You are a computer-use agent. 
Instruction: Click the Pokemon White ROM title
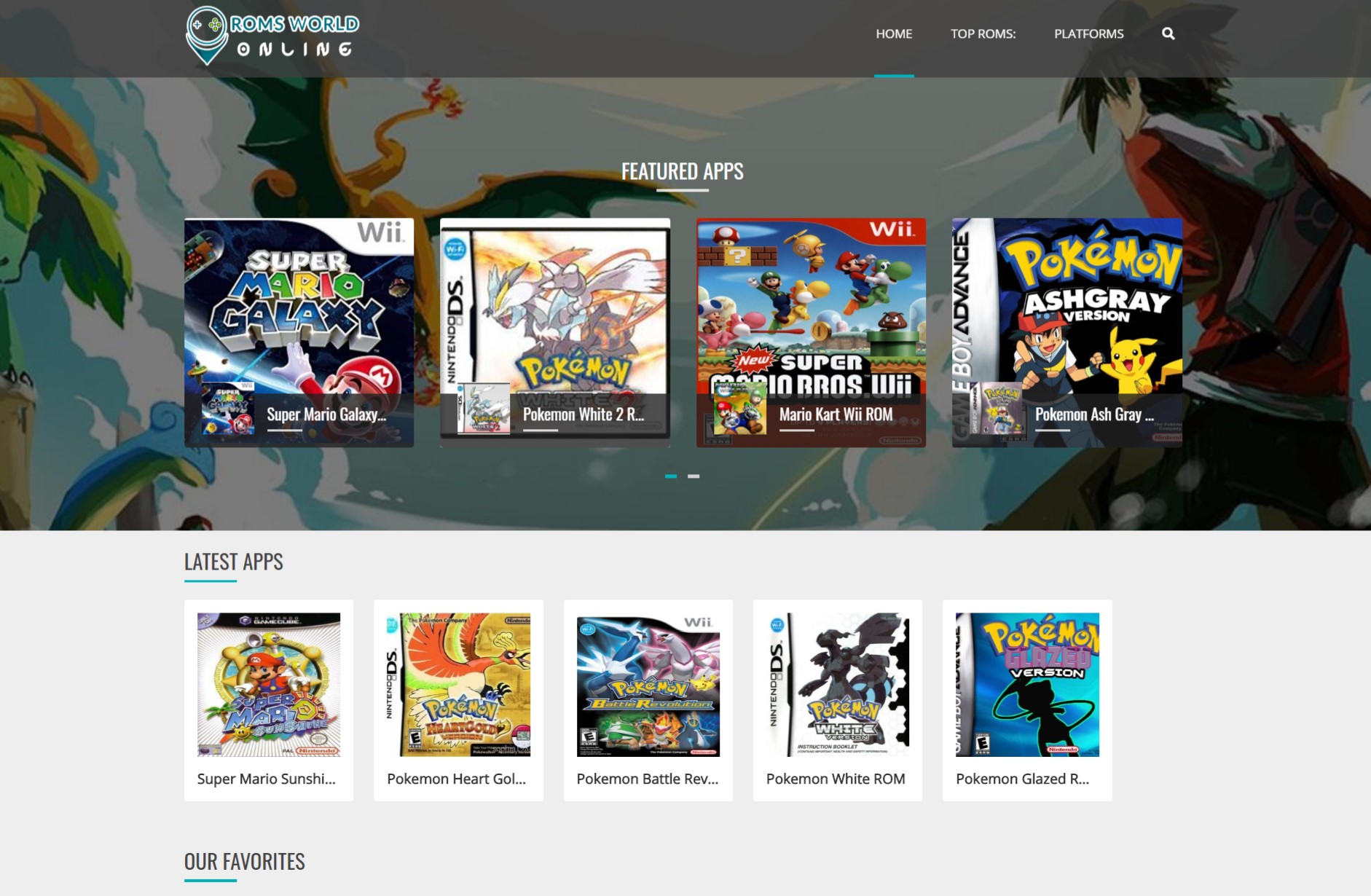click(x=836, y=779)
